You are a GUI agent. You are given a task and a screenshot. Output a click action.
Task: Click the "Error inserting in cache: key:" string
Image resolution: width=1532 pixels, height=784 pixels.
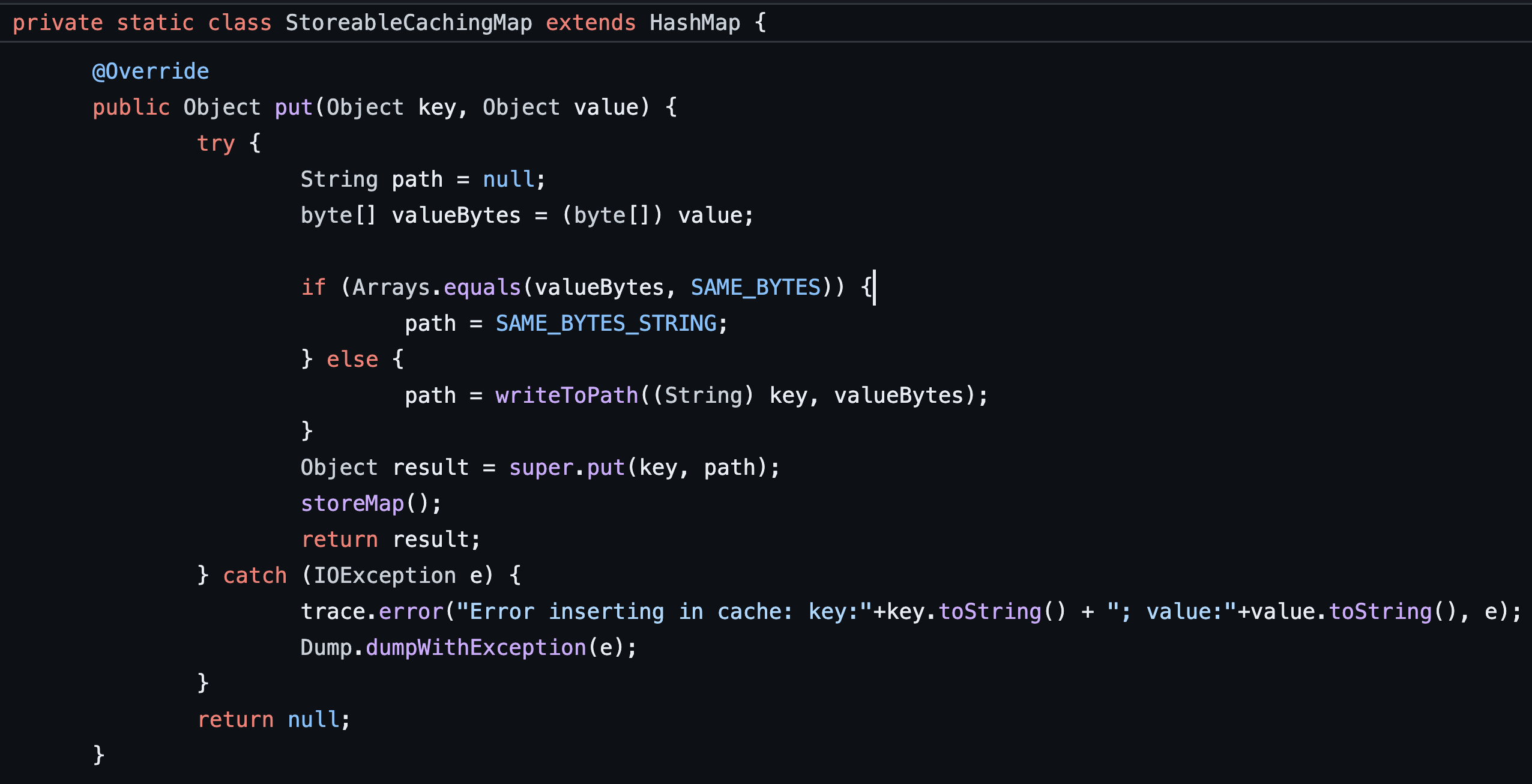[x=665, y=612]
